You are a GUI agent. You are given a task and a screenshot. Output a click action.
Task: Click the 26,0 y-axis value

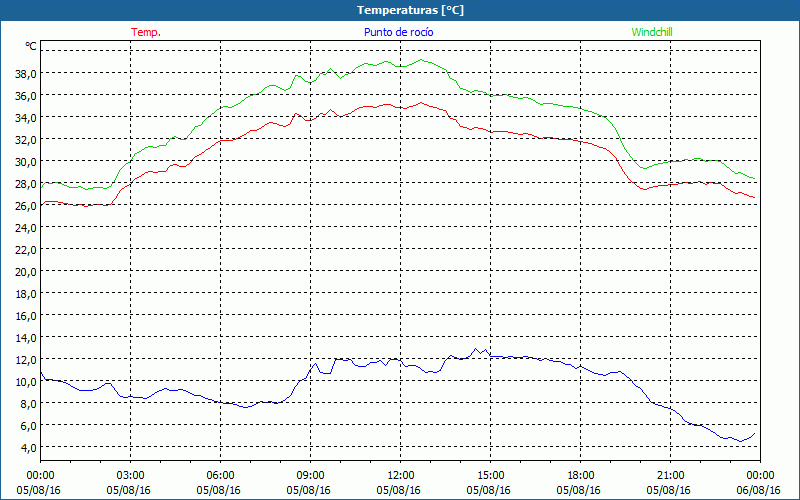pos(26,205)
